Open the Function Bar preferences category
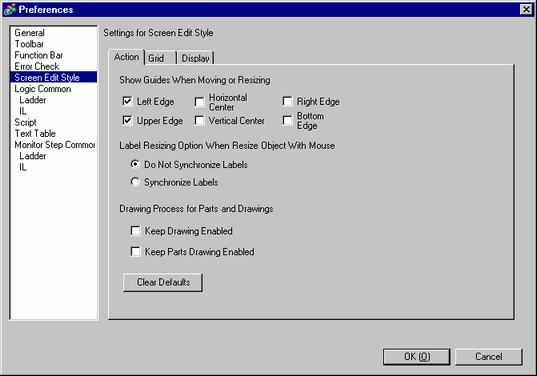This screenshot has height=376, width=537. click(39, 55)
